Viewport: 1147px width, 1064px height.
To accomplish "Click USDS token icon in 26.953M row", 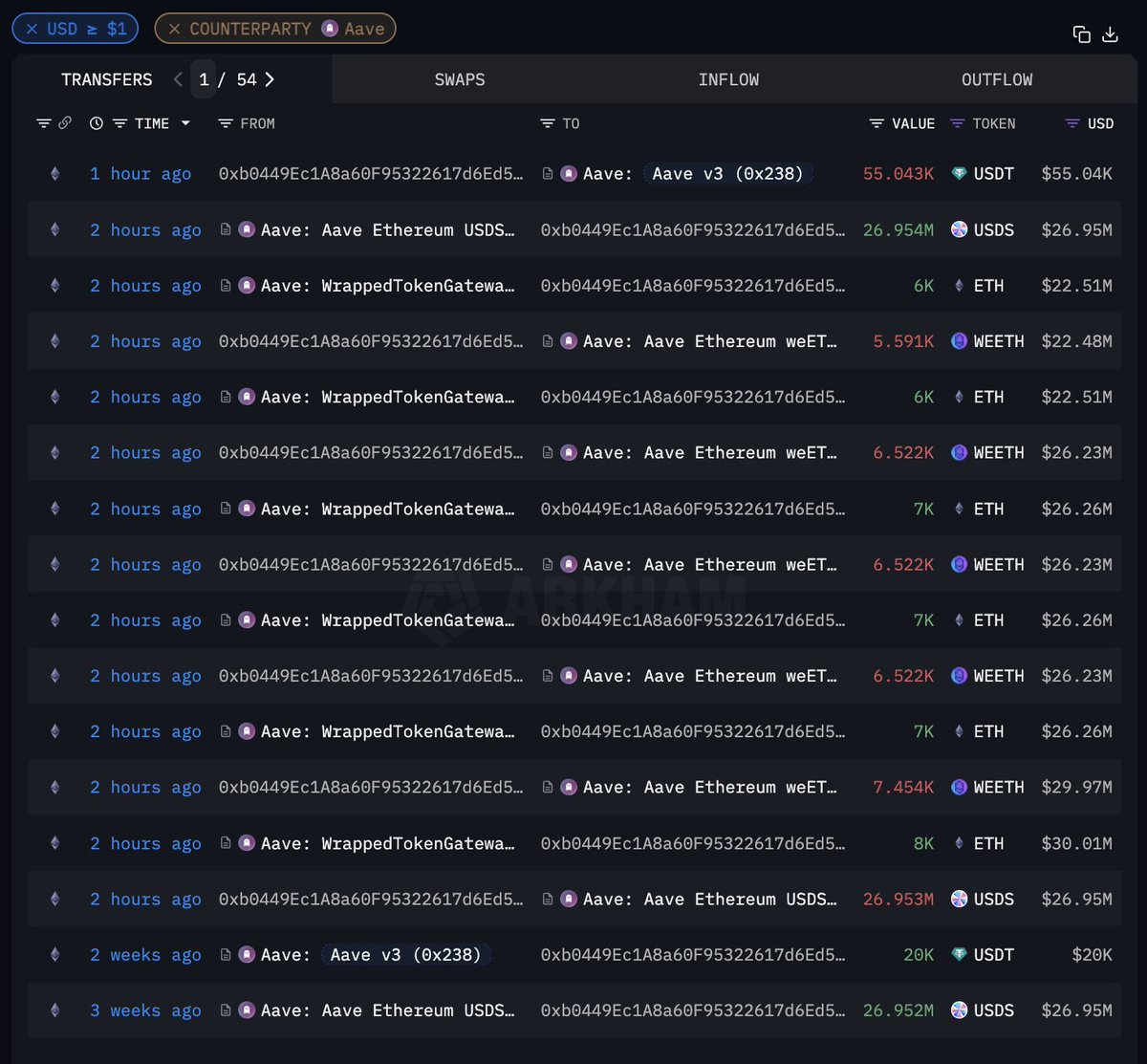I will click(959, 900).
